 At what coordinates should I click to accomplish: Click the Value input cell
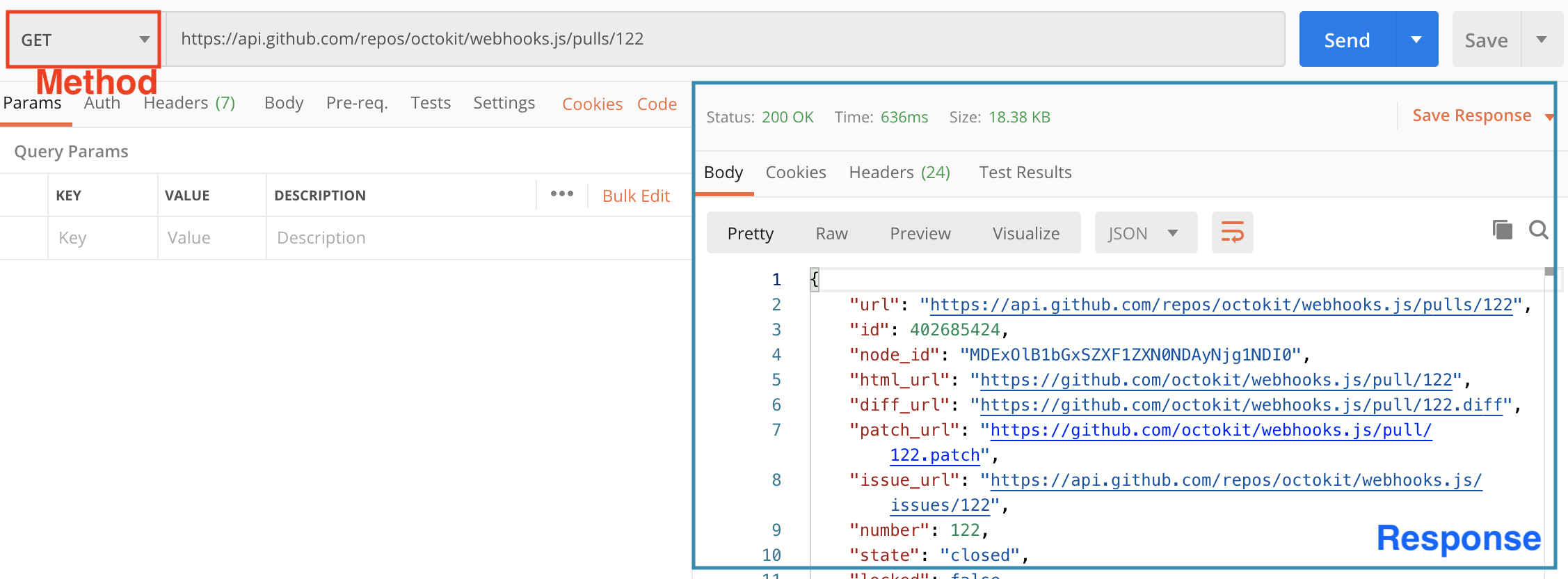coord(212,238)
